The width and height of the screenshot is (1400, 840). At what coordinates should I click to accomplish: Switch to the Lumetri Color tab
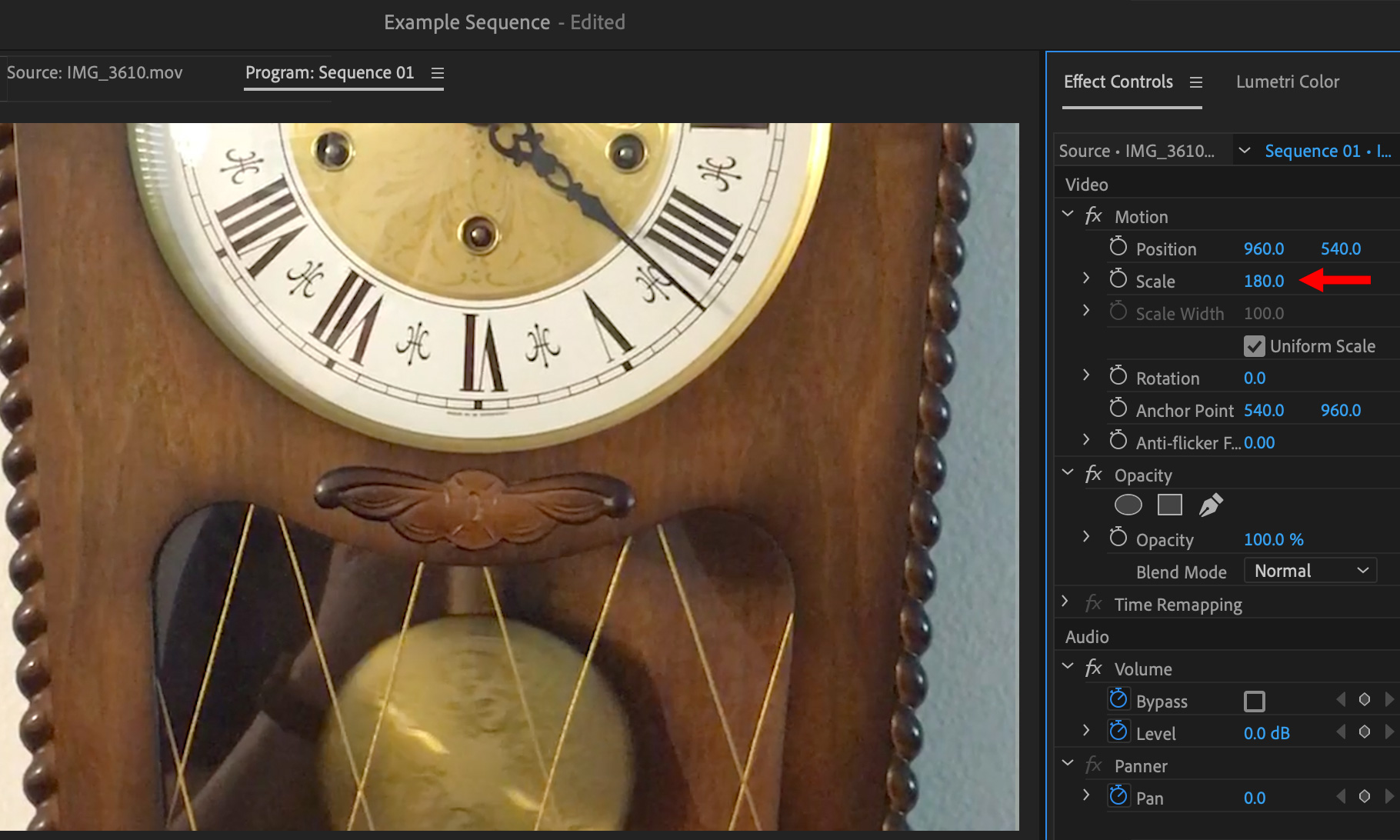(x=1287, y=82)
